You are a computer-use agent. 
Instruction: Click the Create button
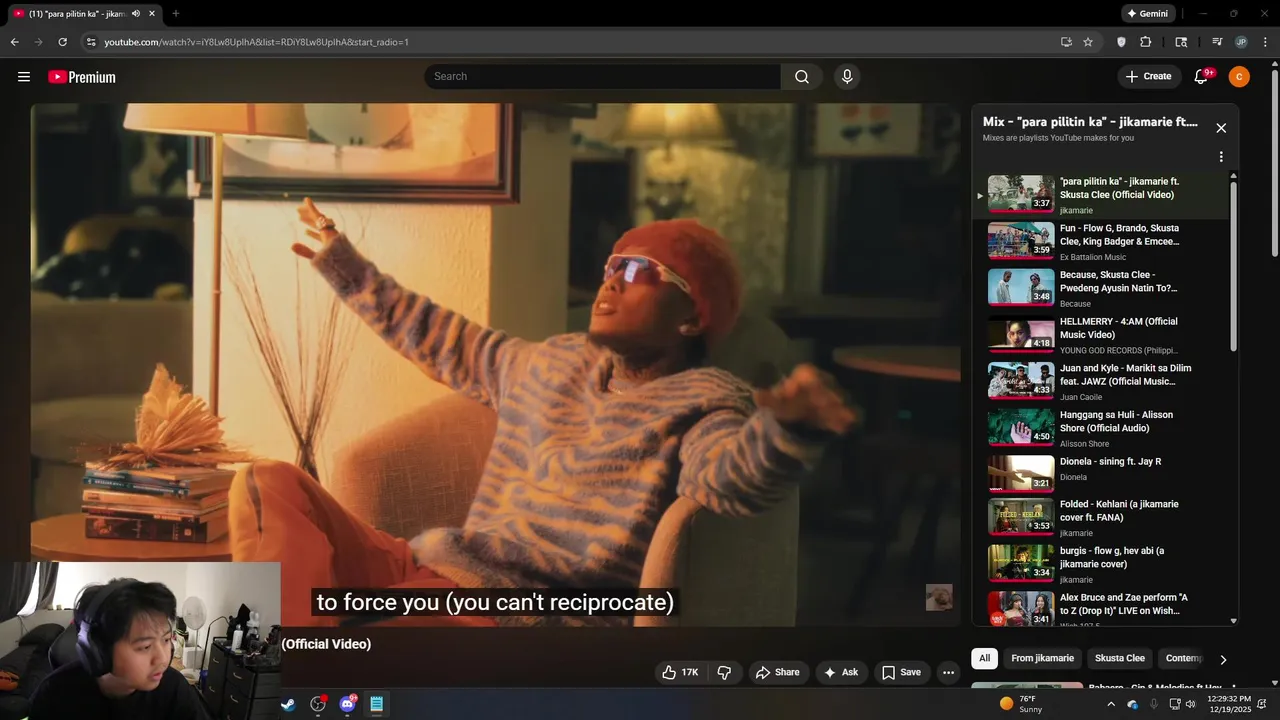click(1148, 77)
